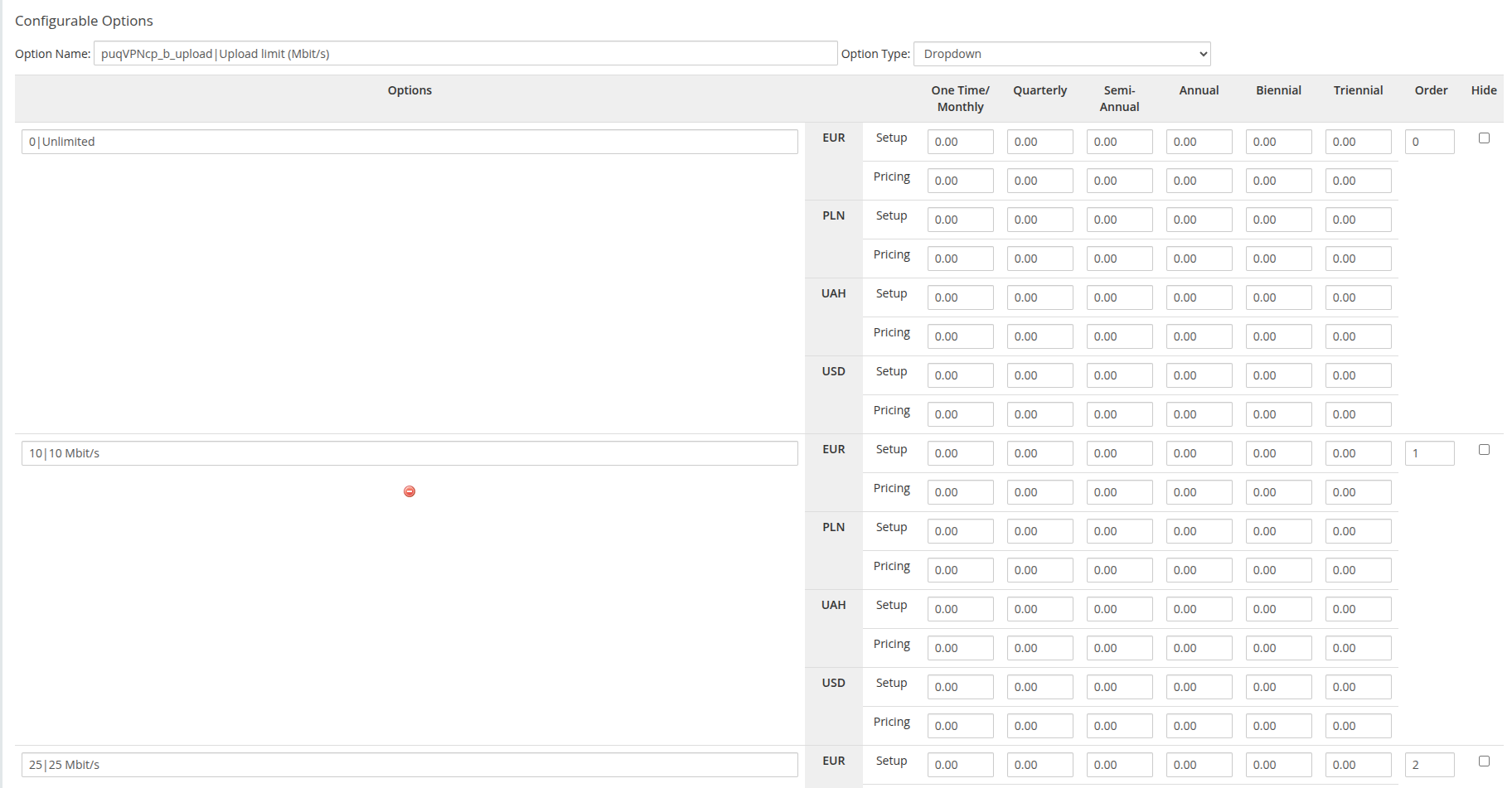This screenshot has width=1512, height=788.
Task: Click 0|Unlimited UAH Pricing Monthly field
Action: click(x=961, y=336)
